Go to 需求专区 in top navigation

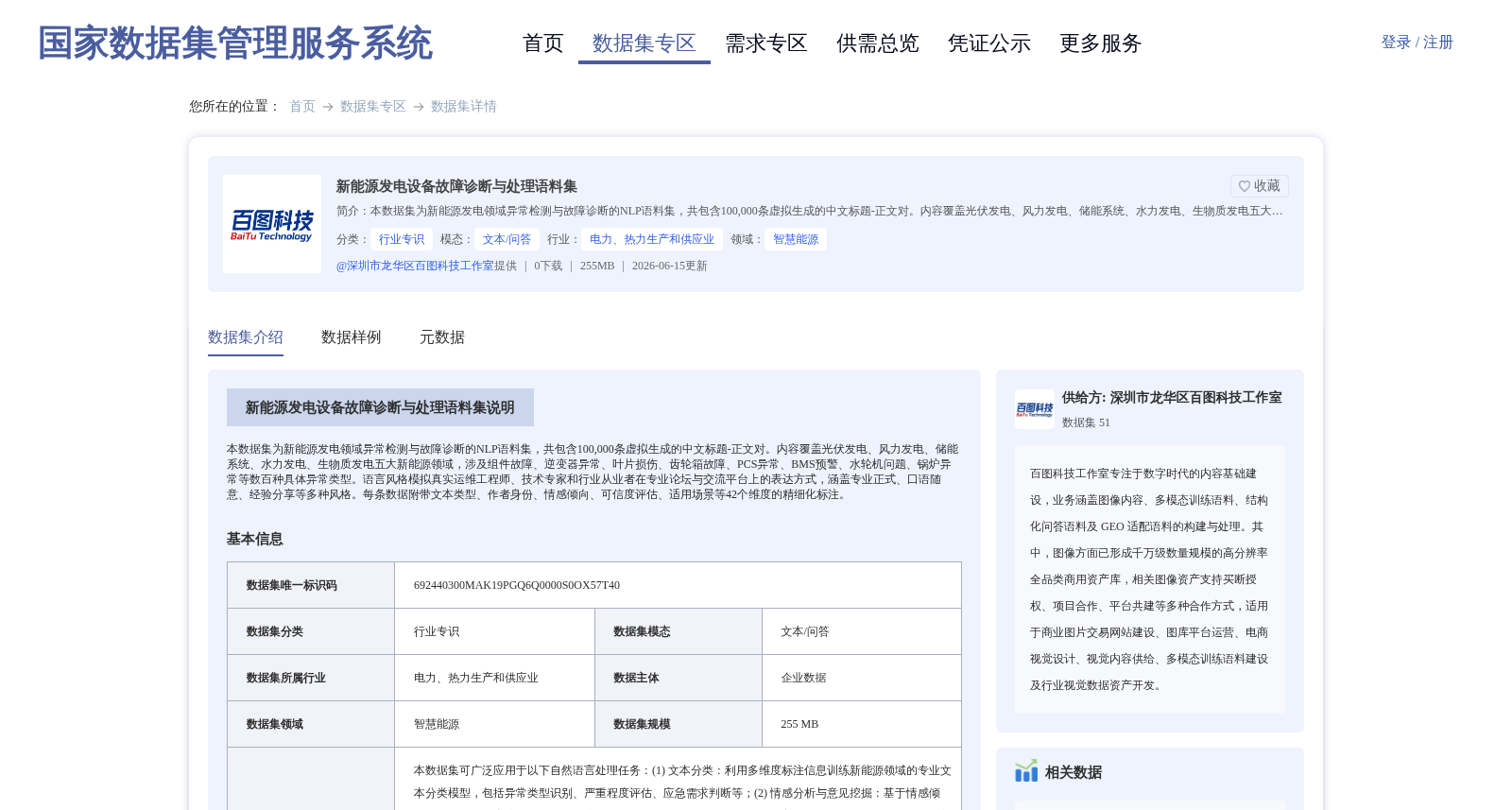[766, 43]
